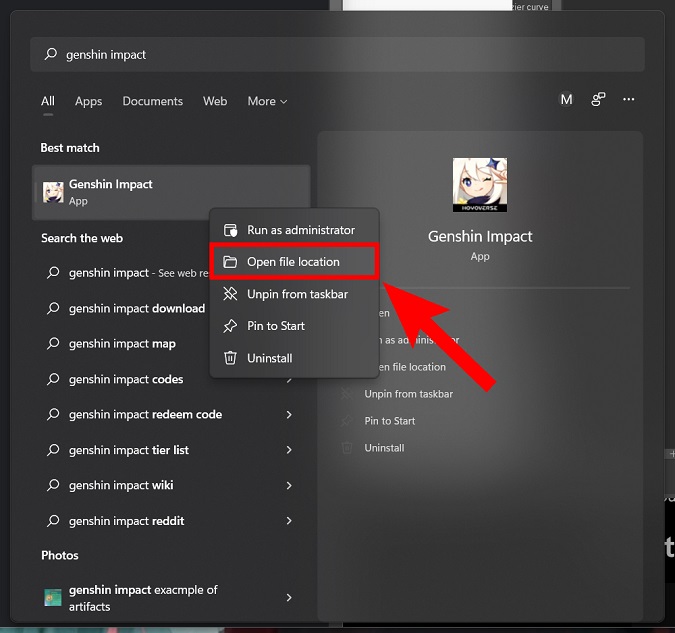The image size is (675, 633).
Task: Click 'Pin to Start' in the right details pane
Action: [390, 421]
